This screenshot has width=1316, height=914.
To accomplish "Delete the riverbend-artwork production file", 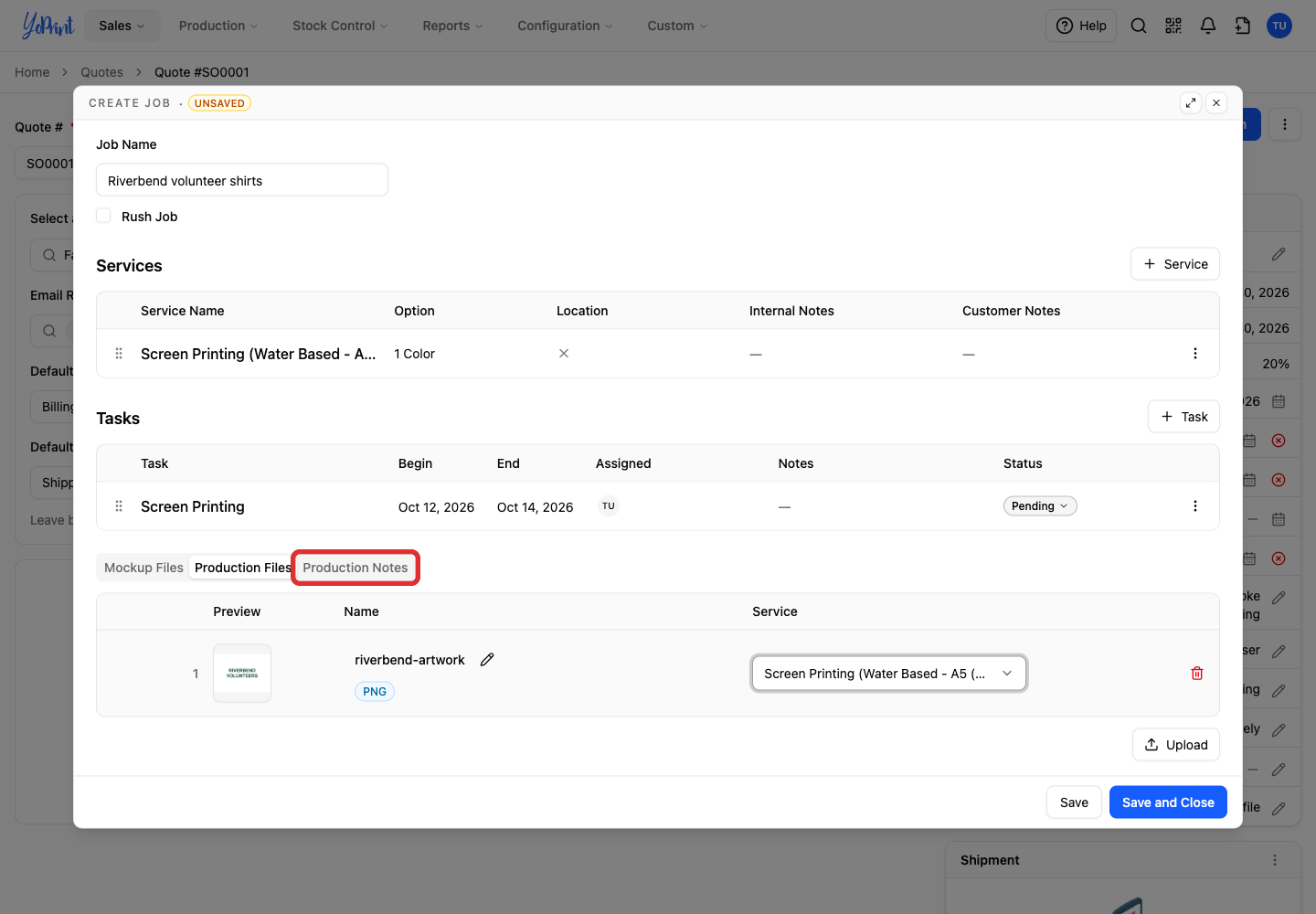I will 1197,674.
